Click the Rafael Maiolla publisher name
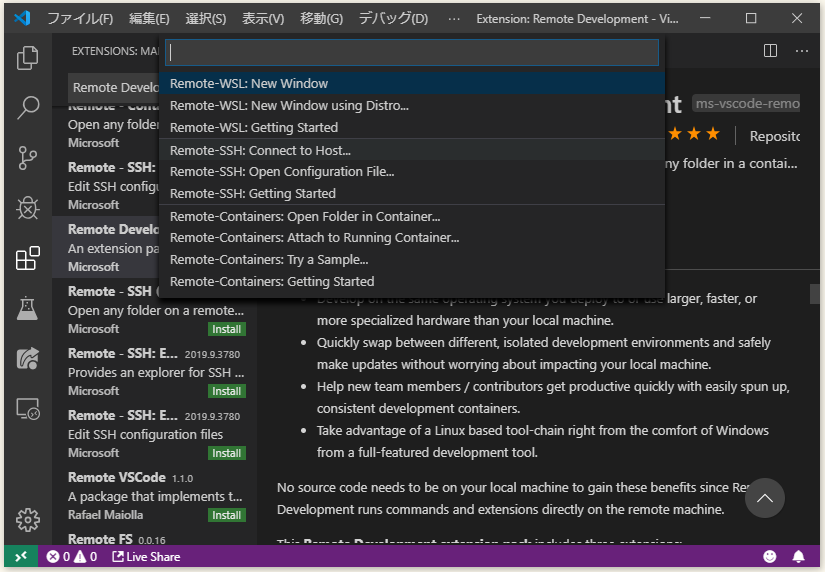This screenshot has width=825, height=572. [105, 515]
